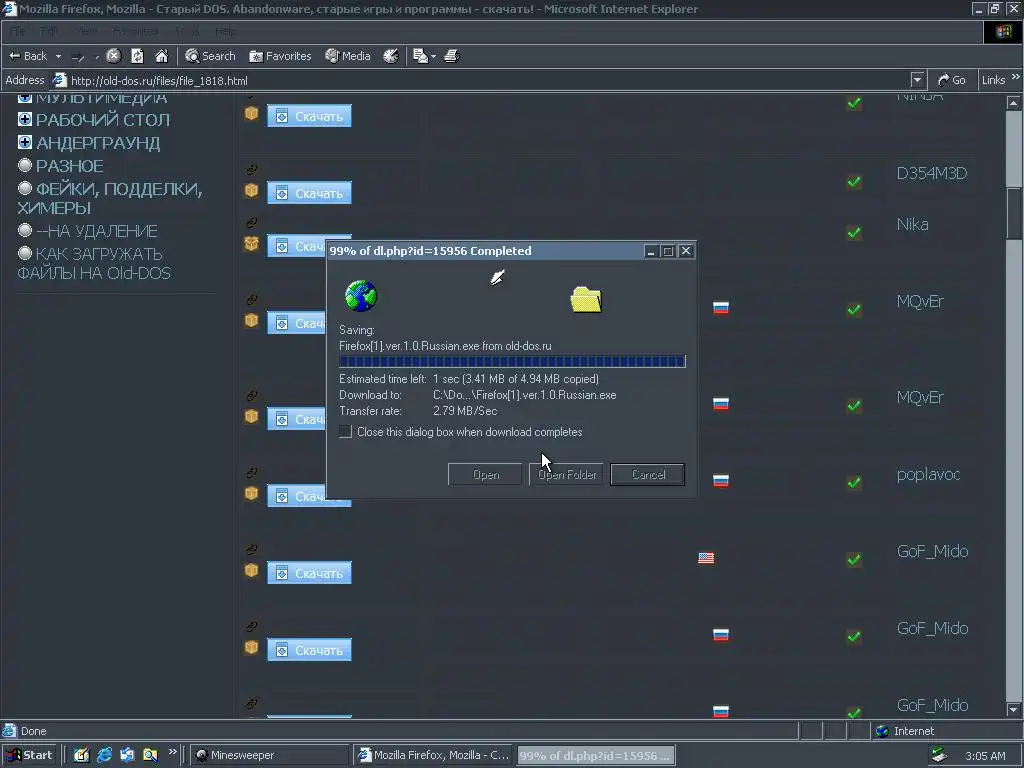The width and height of the screenshot is (1024, 768).
Task: Switch to Minesweeper taskbar button
Action: pyautogui.click(x=269, y=755)
